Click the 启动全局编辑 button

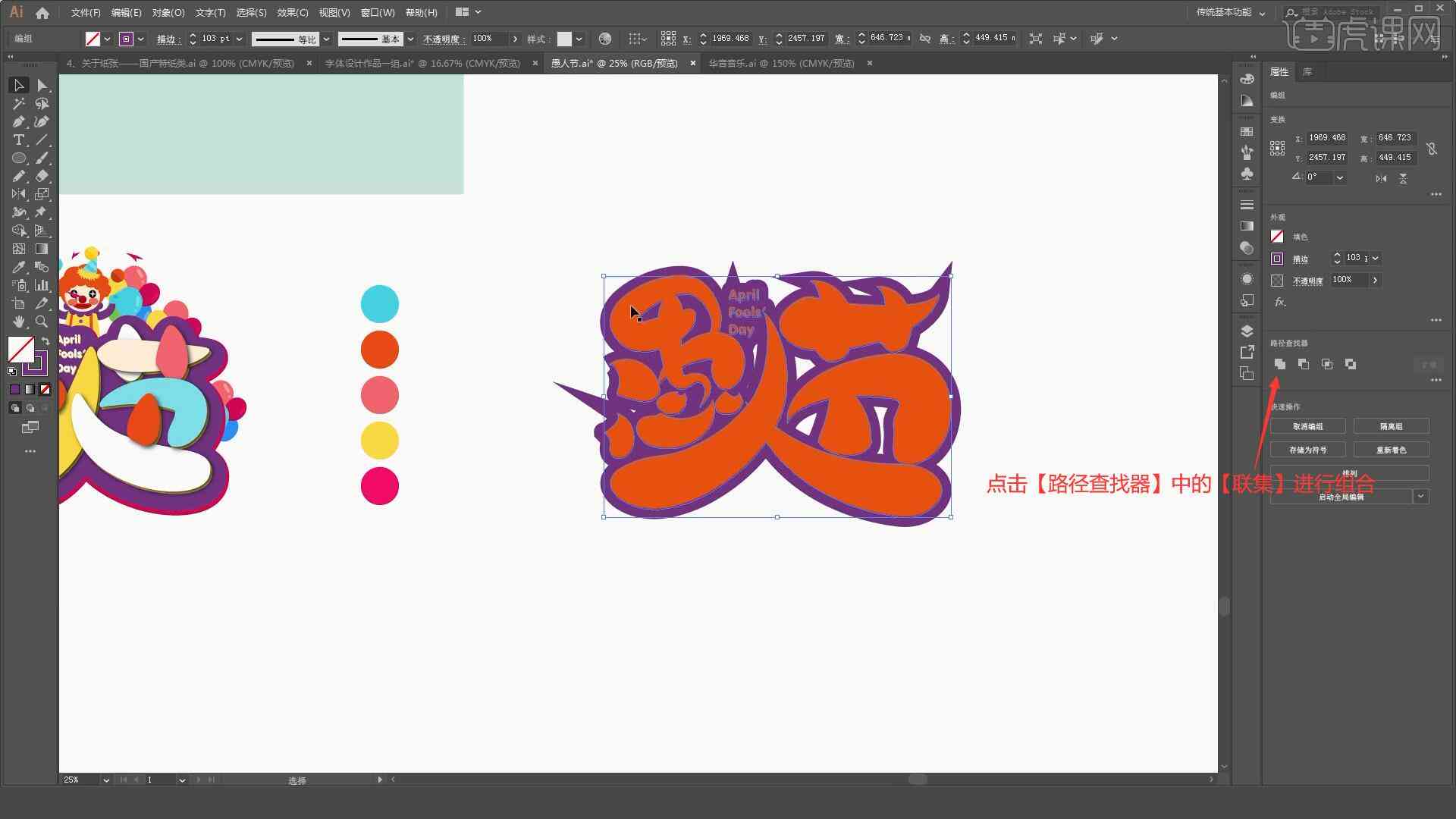pos(1341,497)
